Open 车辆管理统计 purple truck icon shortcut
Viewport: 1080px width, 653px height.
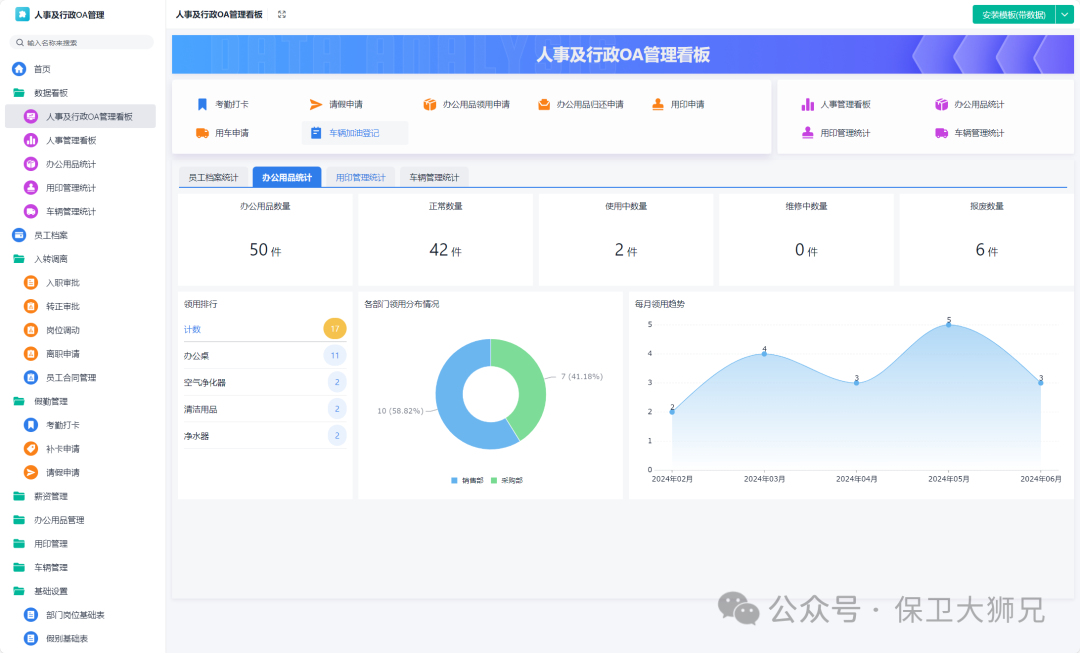point(941,133)
